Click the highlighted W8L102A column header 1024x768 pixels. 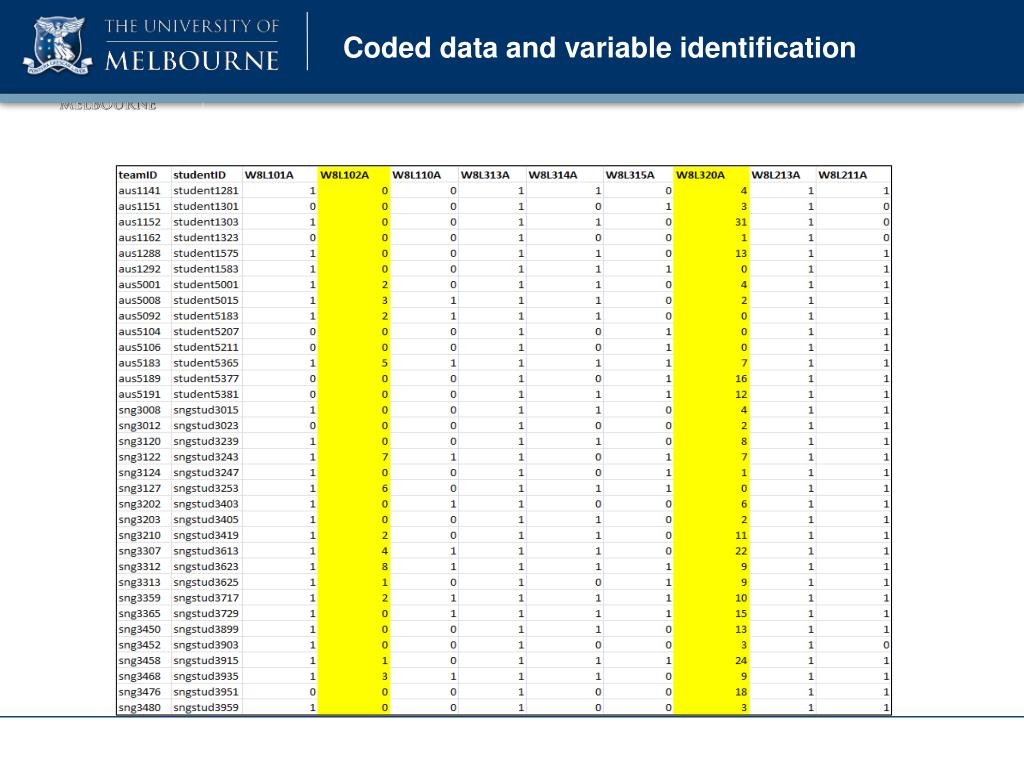345,175
